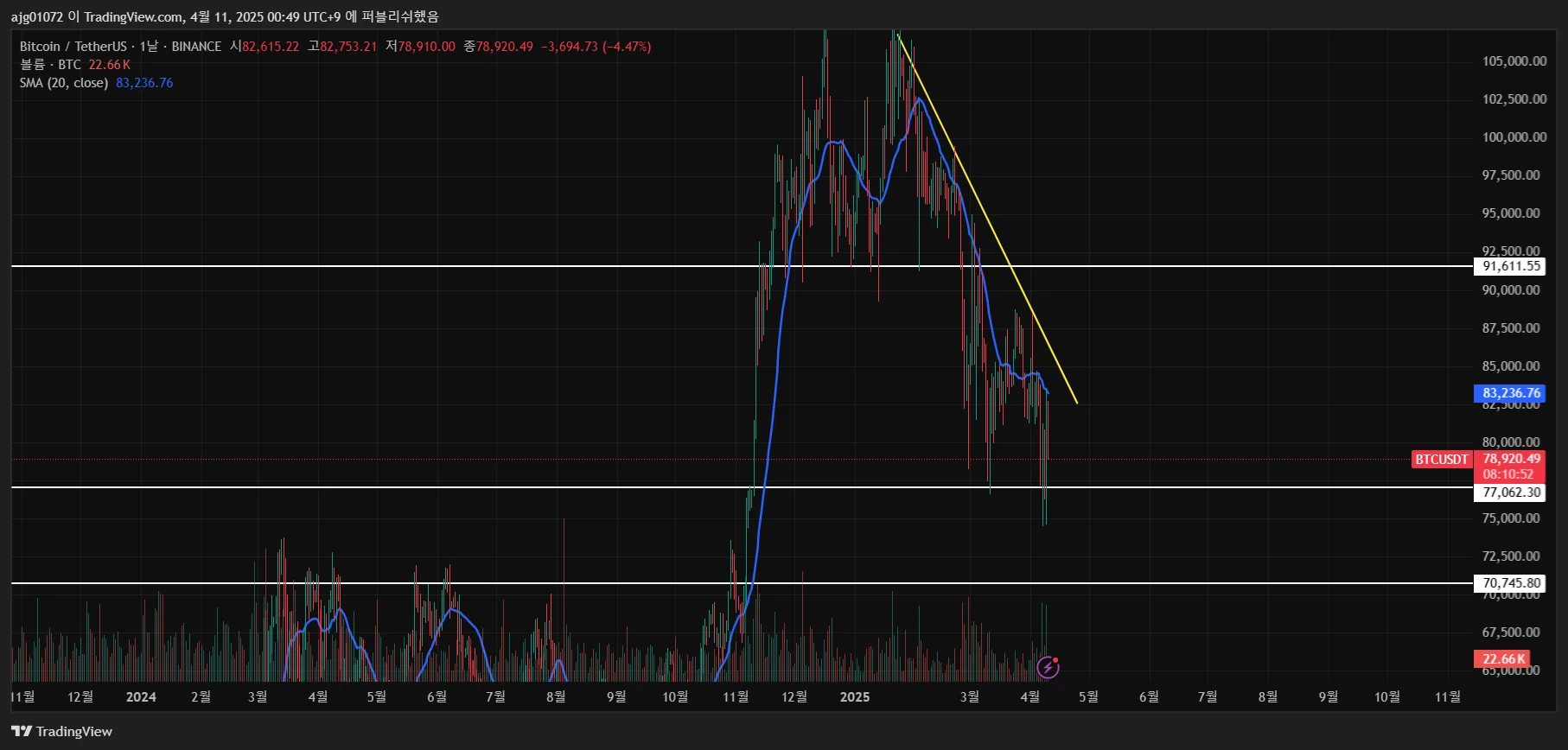The height and width of the screenshot is (750, 1568).
Task: Select the horizontal line label 91,611.55
Action: [1510, 266]
